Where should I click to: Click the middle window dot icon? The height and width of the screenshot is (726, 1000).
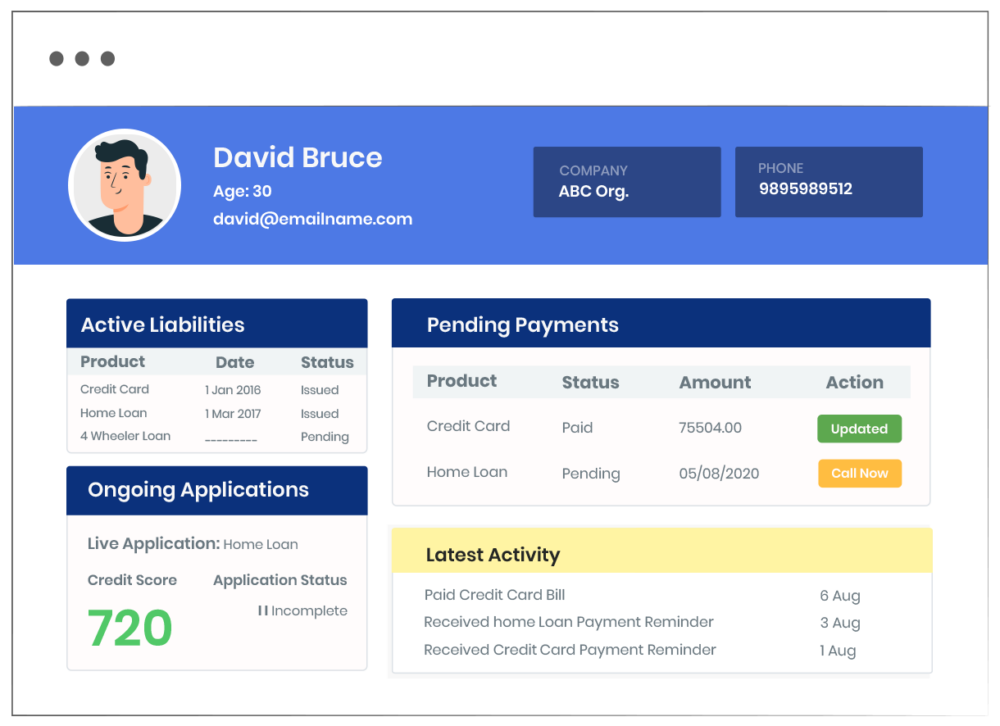coord(82,58)
